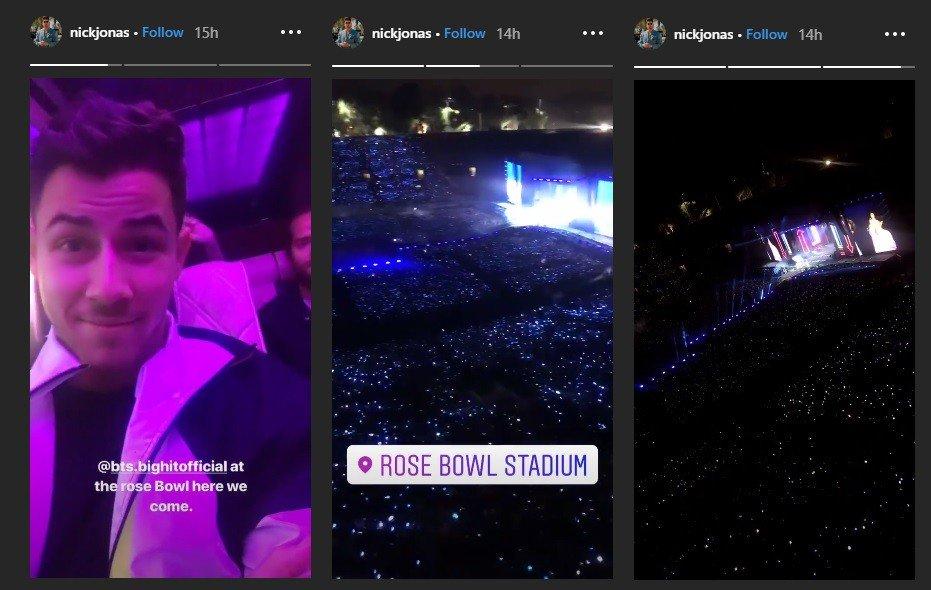Follow nickjonas from the middle story header

click(x=464, y=33)
